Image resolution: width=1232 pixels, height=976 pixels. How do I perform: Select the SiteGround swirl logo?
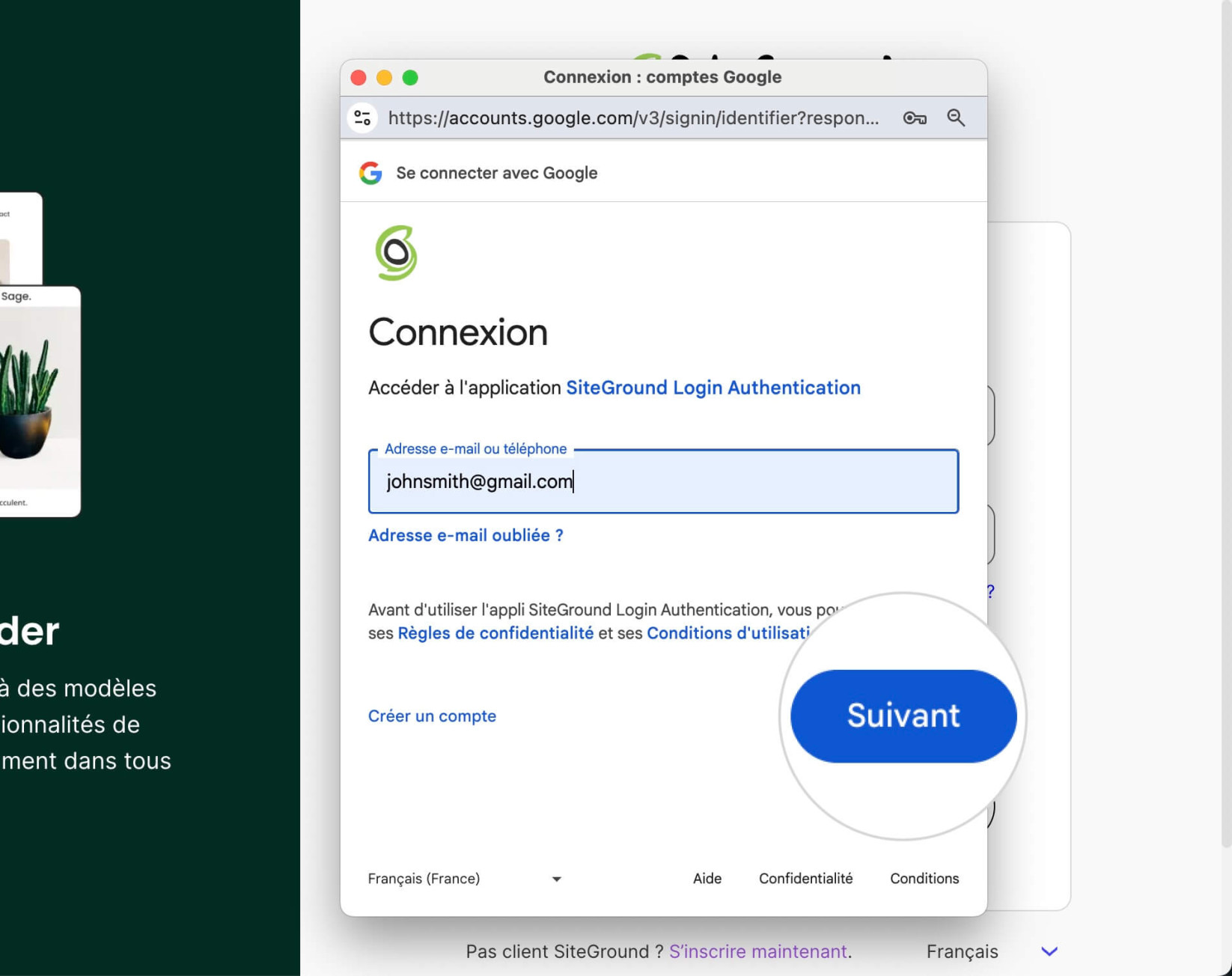396,253
